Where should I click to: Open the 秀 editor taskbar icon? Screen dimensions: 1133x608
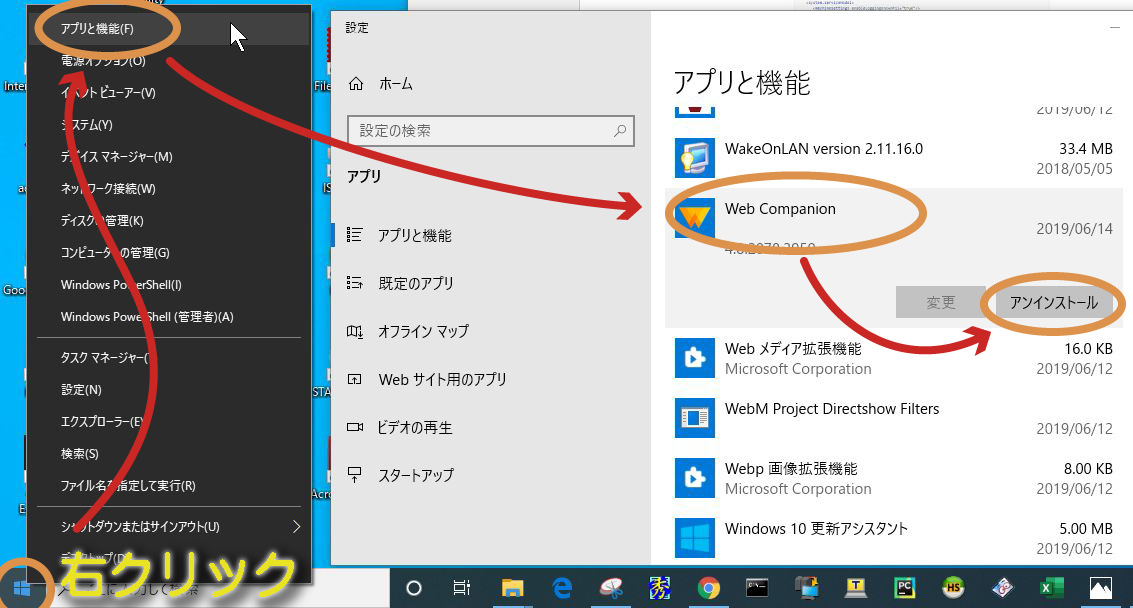click(659, 588)
